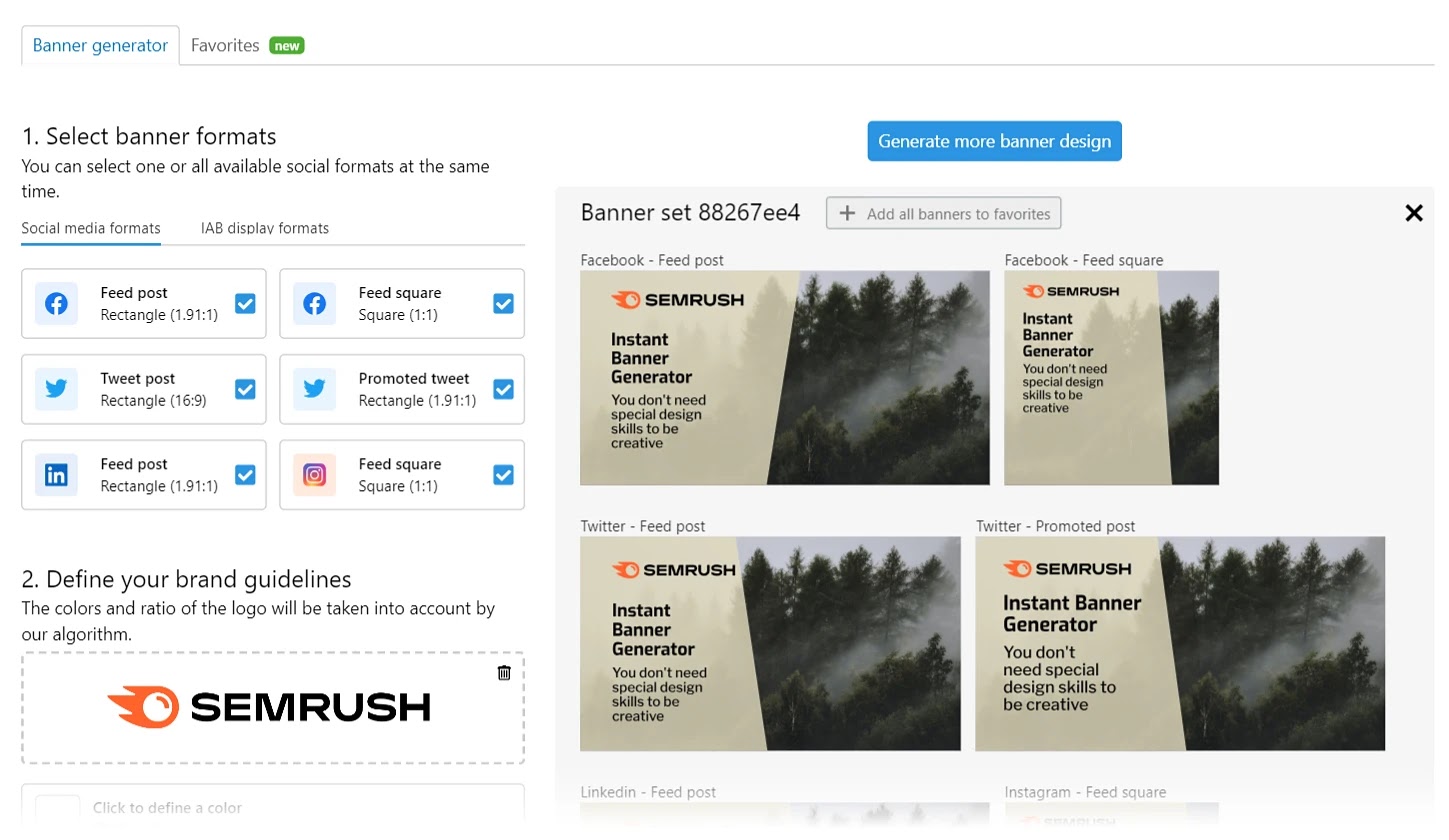Click the Semrush logo upload area
Screen dimensions: 1449x840
point(273,708)
